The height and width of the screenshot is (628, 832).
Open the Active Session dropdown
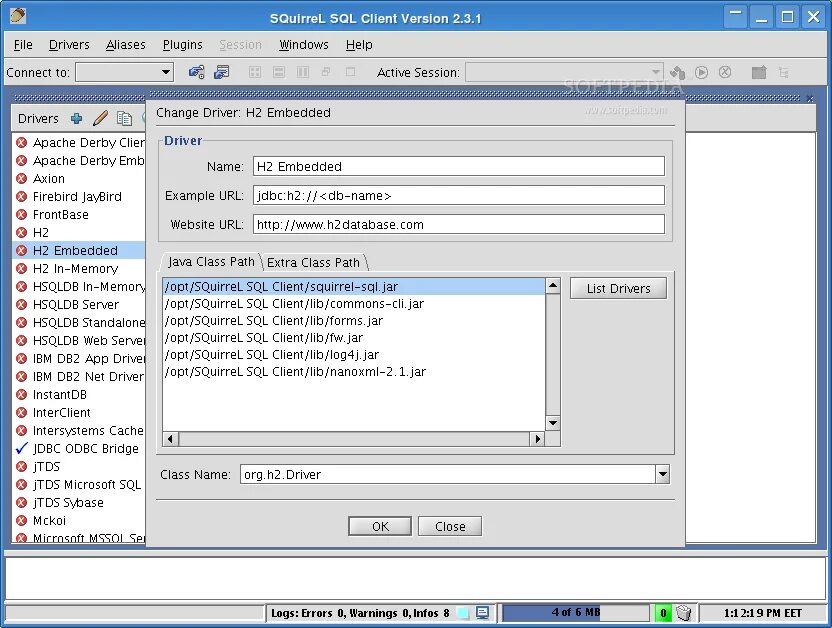pyautogui.click(x=655, y=72)
